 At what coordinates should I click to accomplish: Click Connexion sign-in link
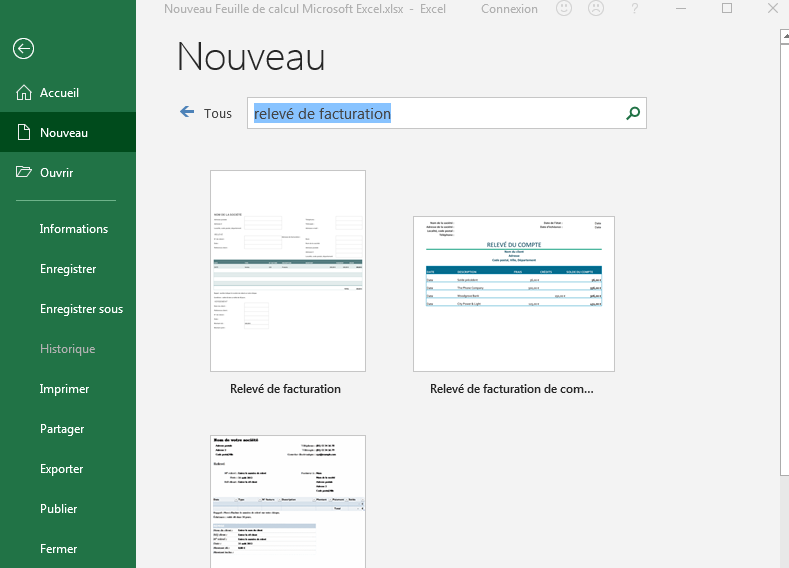coord(509,9)
